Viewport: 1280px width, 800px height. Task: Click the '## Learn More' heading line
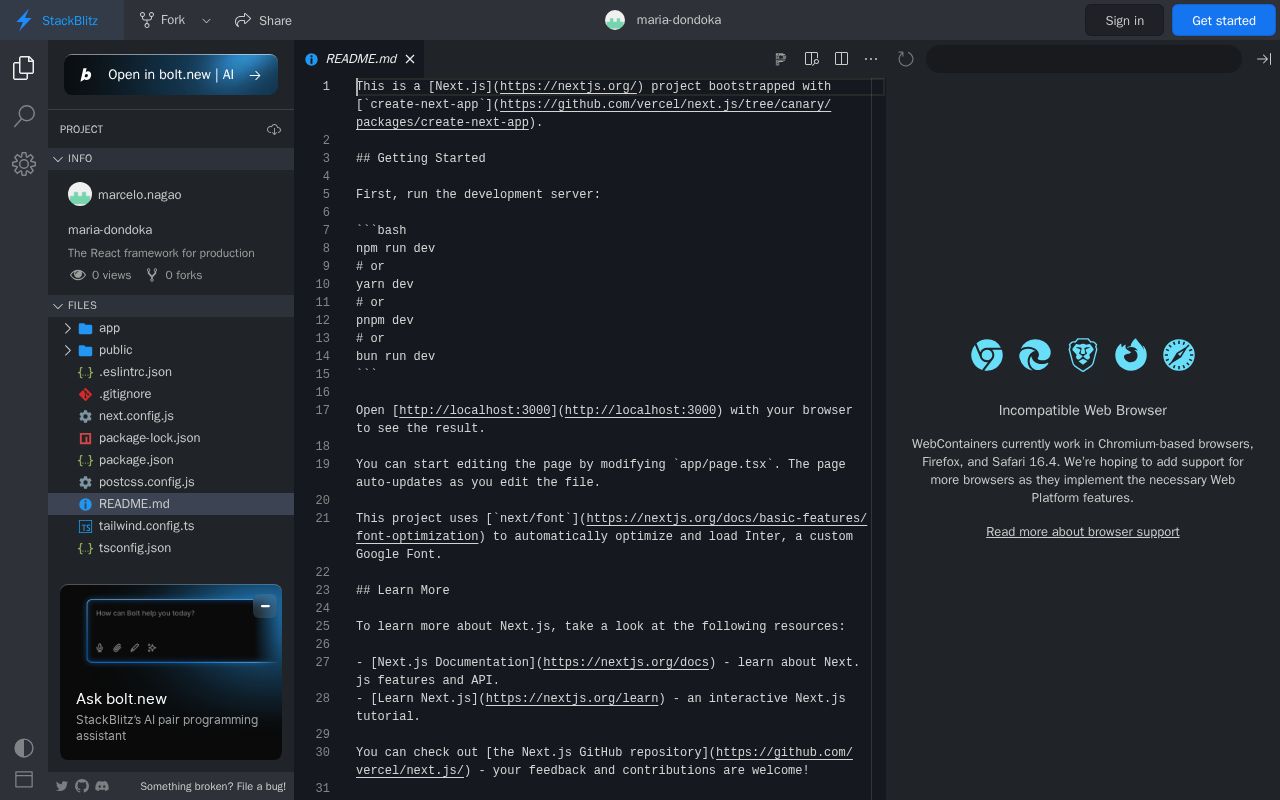click(x=403, y=590)
